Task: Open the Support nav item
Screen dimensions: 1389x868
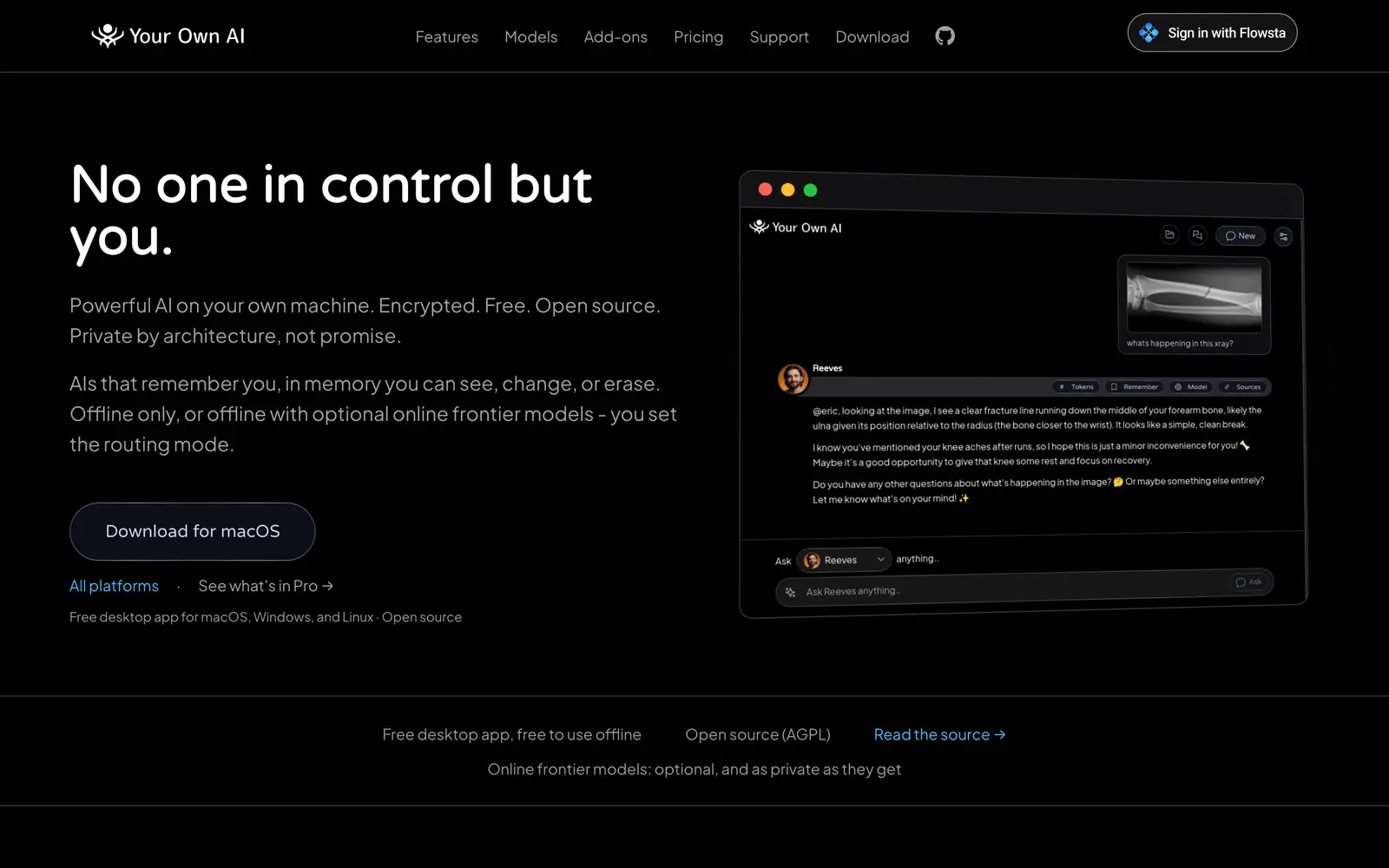Action: coord(779,36)
